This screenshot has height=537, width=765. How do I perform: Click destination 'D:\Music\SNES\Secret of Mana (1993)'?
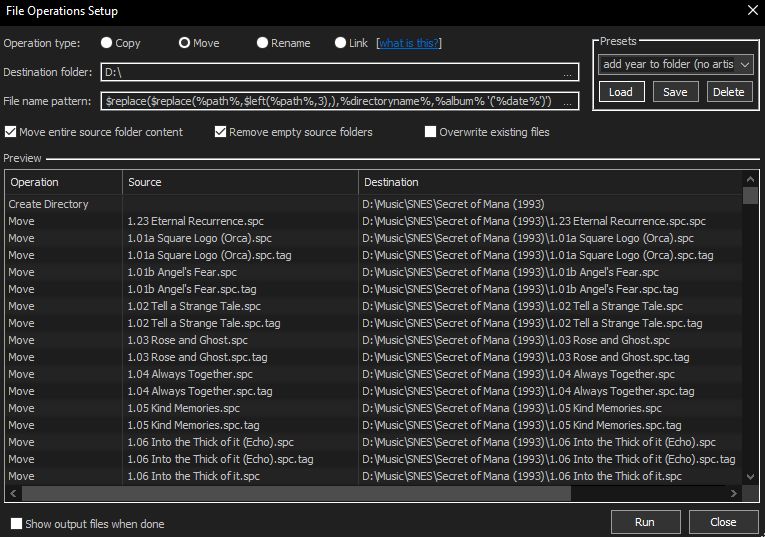coord(453,204)
